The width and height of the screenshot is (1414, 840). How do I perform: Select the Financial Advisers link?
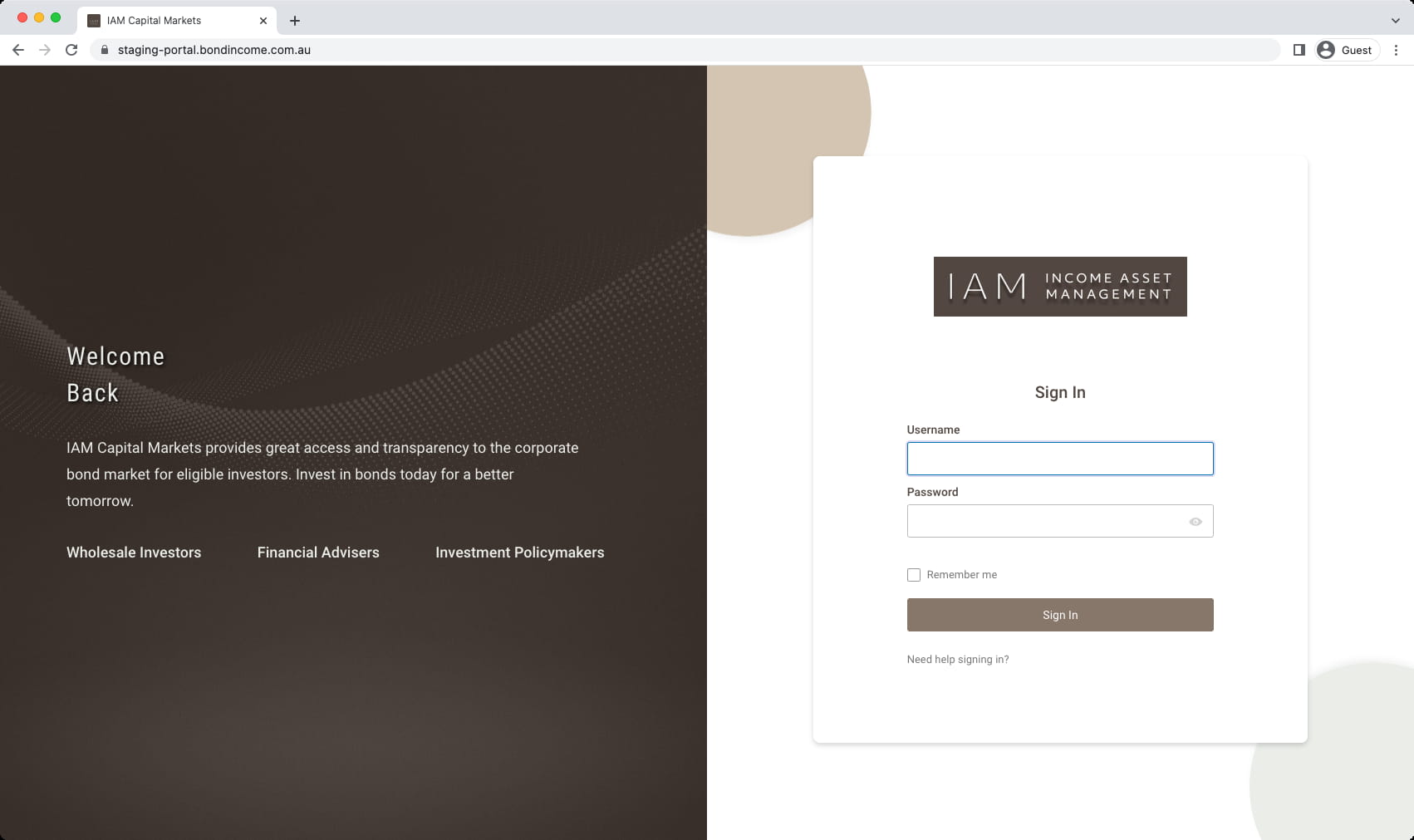click(318, 553)
